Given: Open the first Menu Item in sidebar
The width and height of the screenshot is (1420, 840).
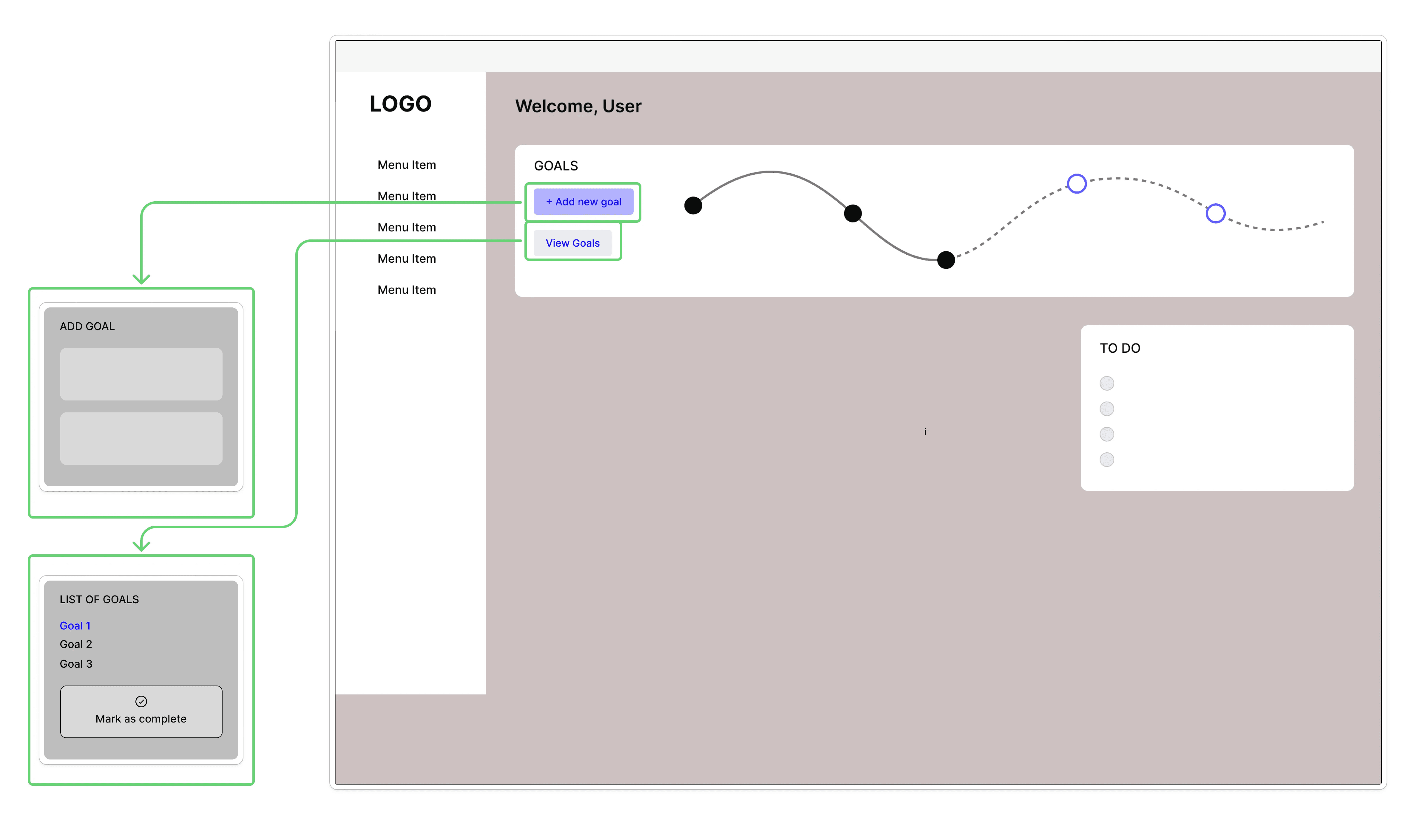Looking at the screenshot, I should pos(407,165).
